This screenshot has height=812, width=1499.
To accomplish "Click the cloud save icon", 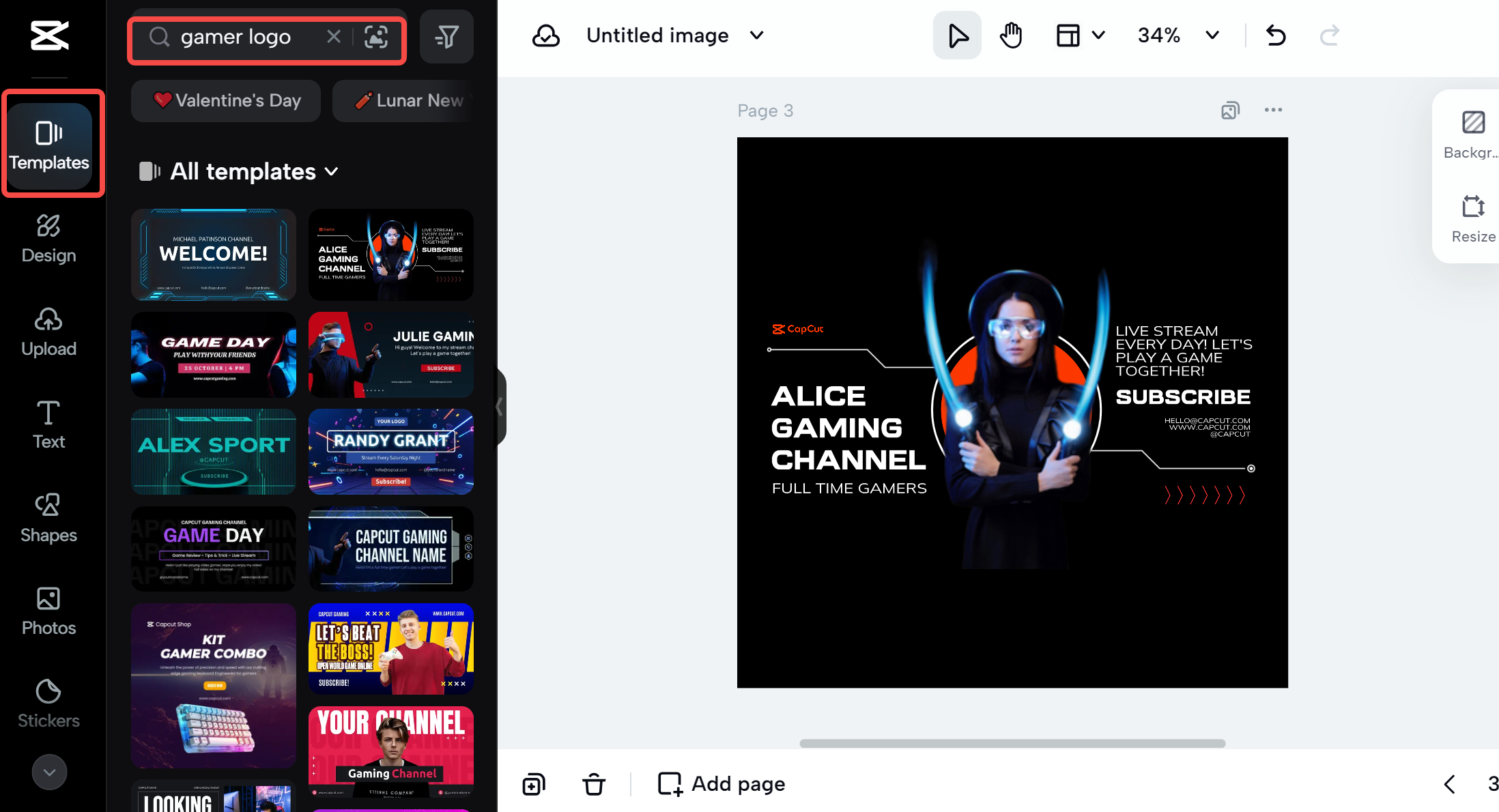I will coord(546,35).
